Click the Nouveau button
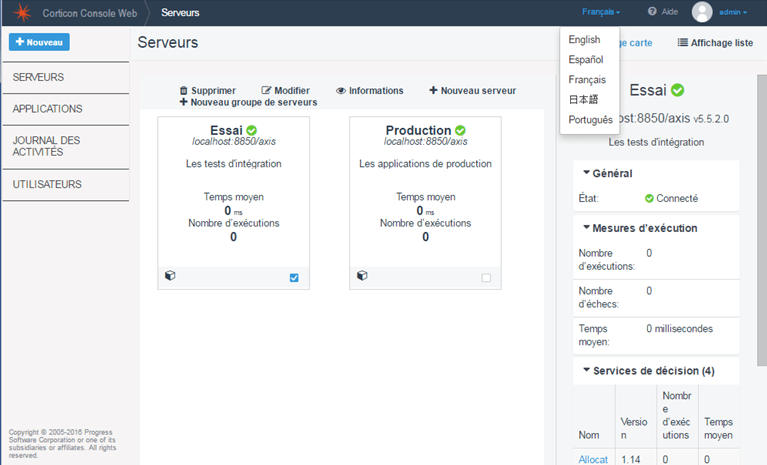Screen dimensions: 767x465 [x=39, y=42]
